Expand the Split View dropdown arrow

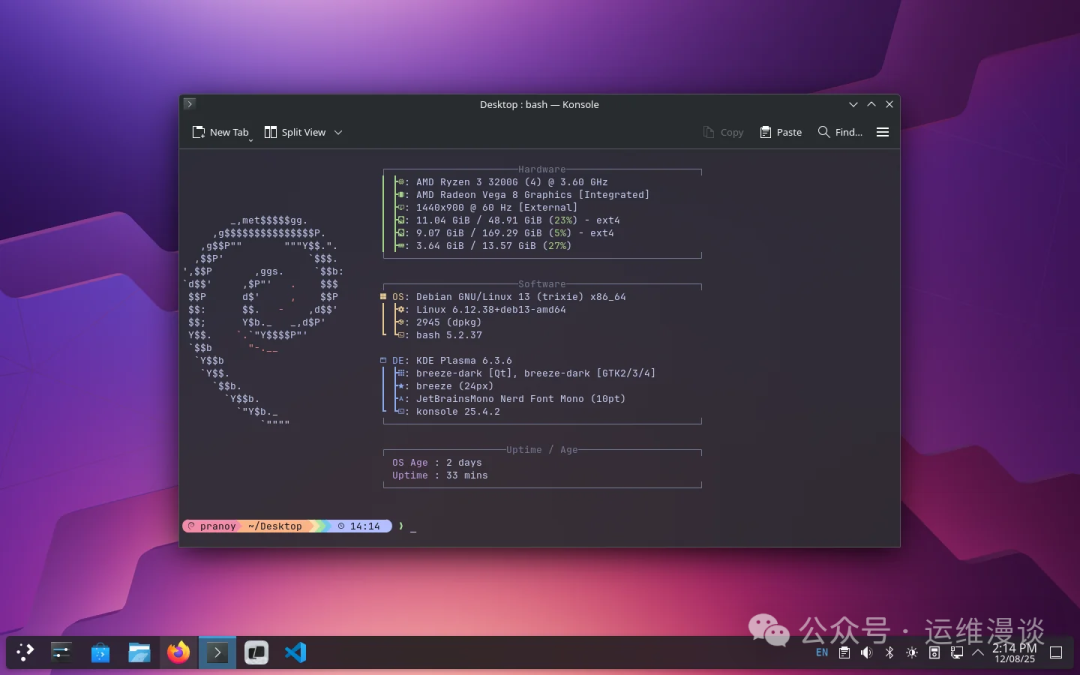[338, 132]
